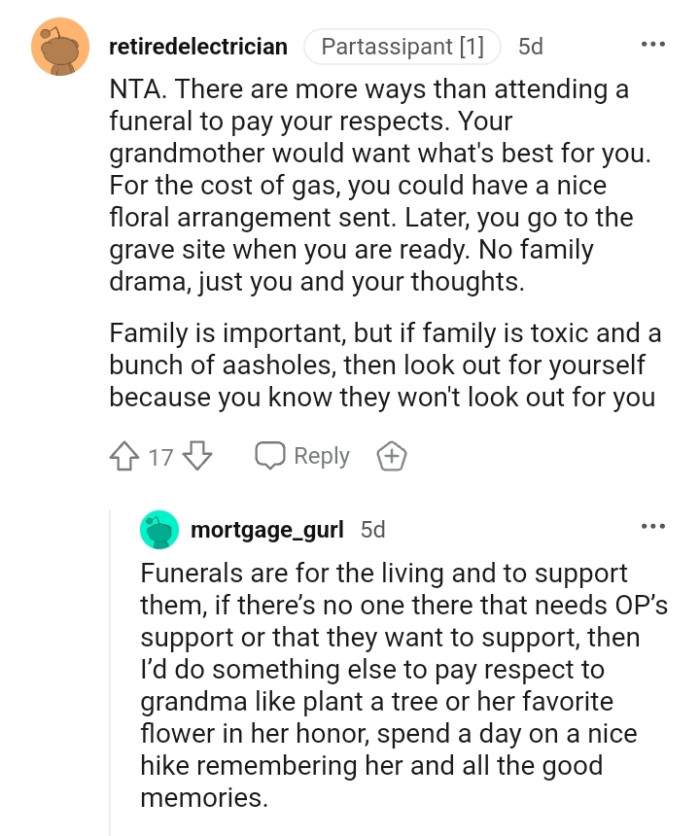700x836 pixels.
Task: Click the 5d timestamp on retiredelectrician's comment
Action: point(529,45)
